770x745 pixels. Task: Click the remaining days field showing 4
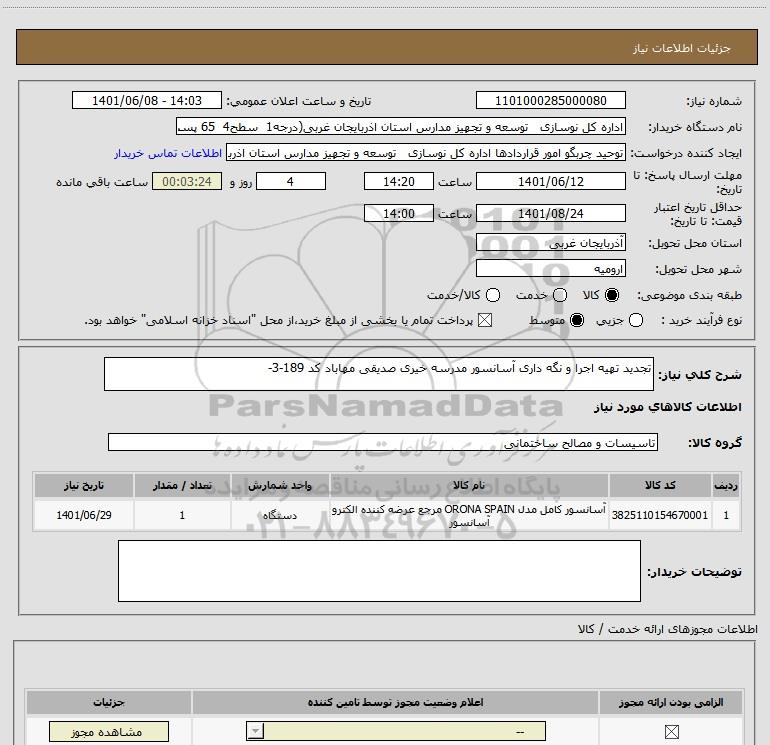[x=291, y=182]
